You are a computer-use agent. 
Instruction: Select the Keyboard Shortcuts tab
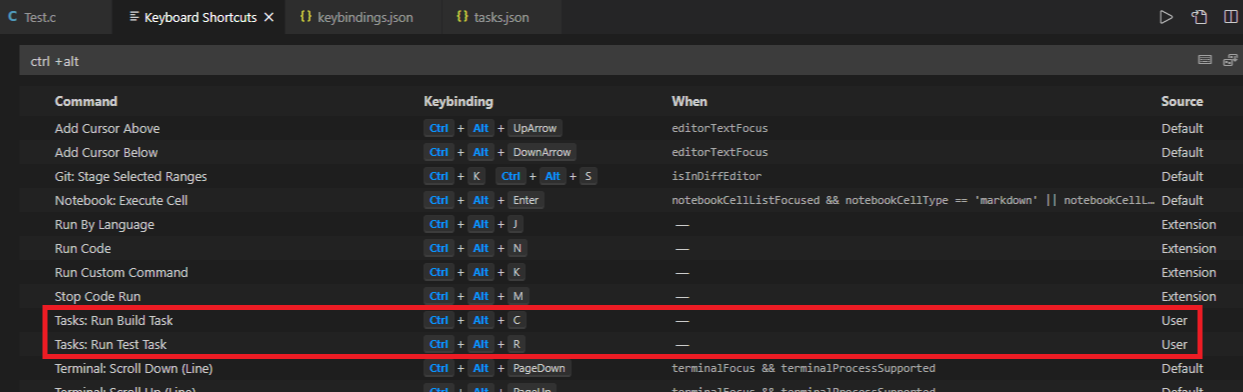200,18
